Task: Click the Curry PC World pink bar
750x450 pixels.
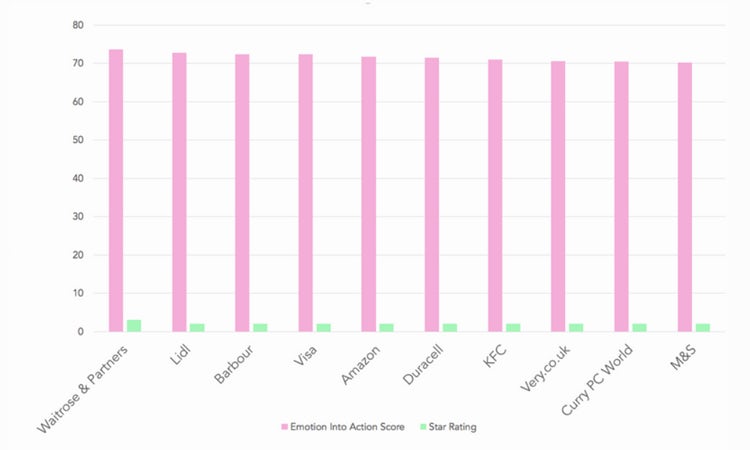Action: coord(621,197)
